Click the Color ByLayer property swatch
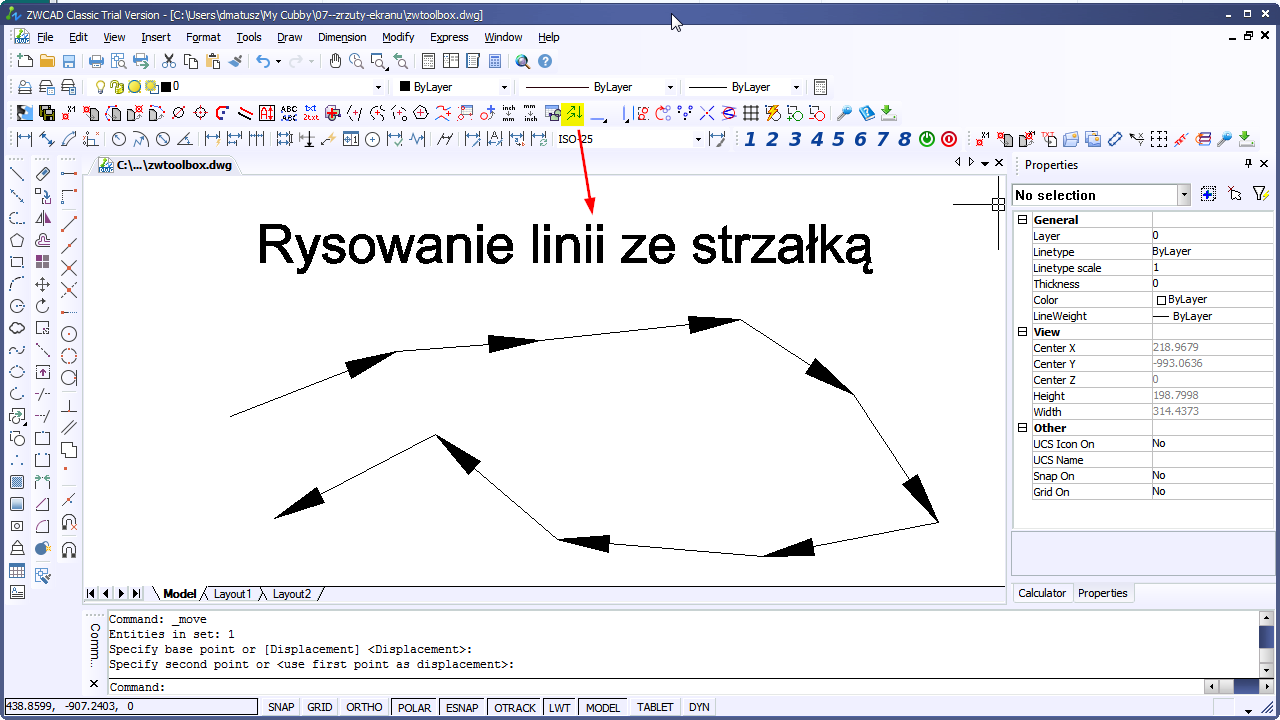1280x720 pixels. point(1161,300)
